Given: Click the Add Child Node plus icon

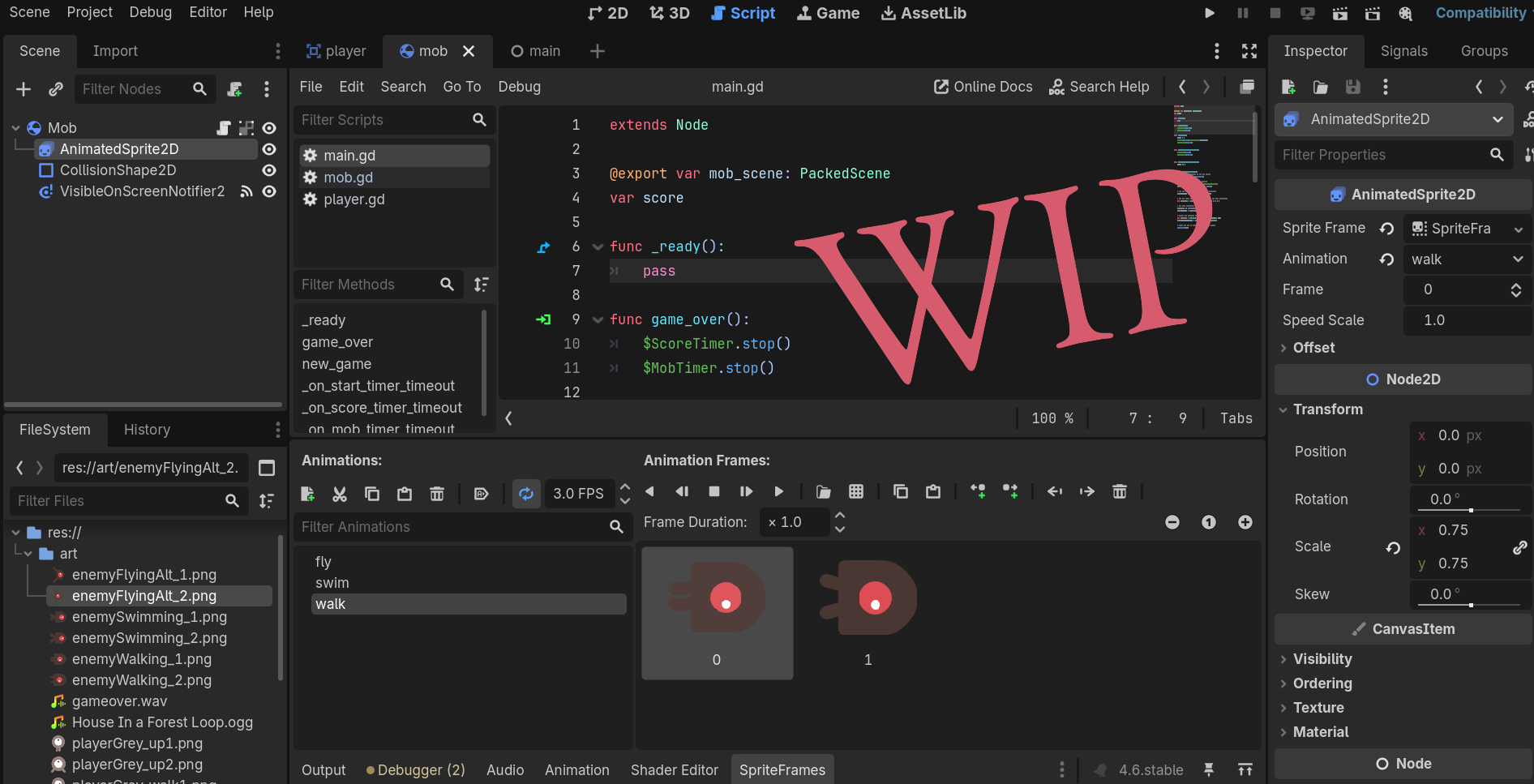Looking at the screenshot, I should 24,89.
